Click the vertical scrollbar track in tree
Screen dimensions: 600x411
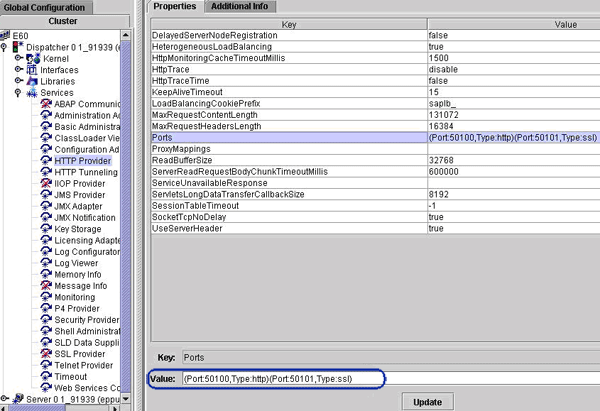(x=126, y=217)
